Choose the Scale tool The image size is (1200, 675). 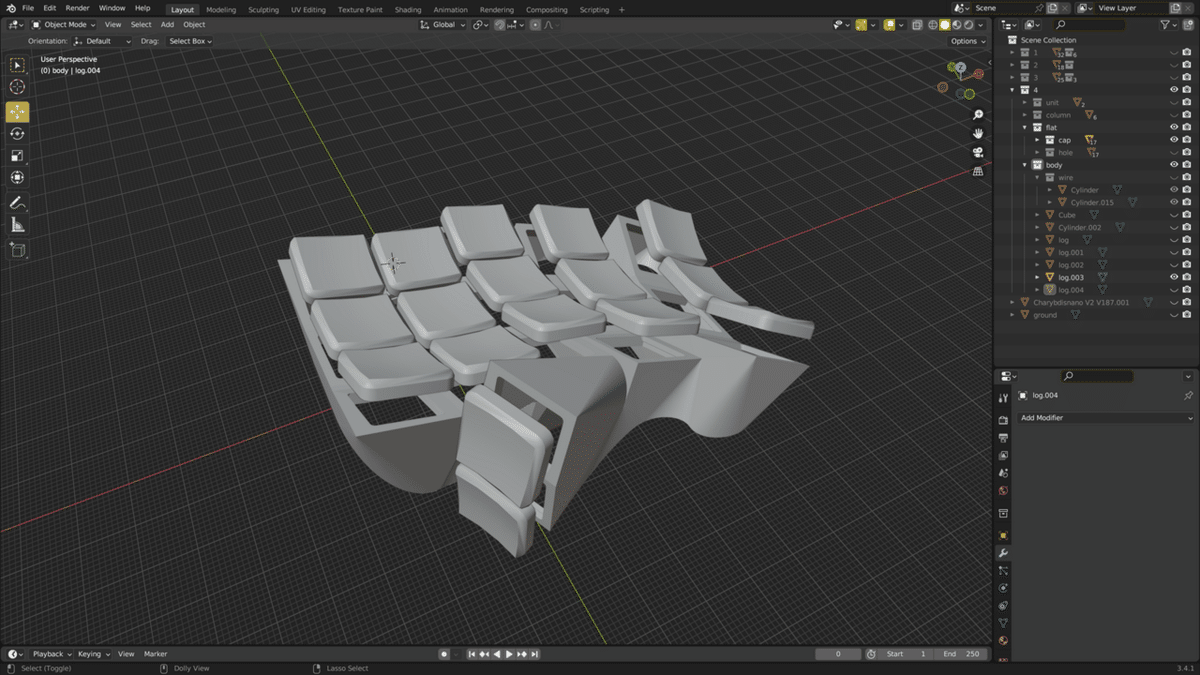pos(18,155)
